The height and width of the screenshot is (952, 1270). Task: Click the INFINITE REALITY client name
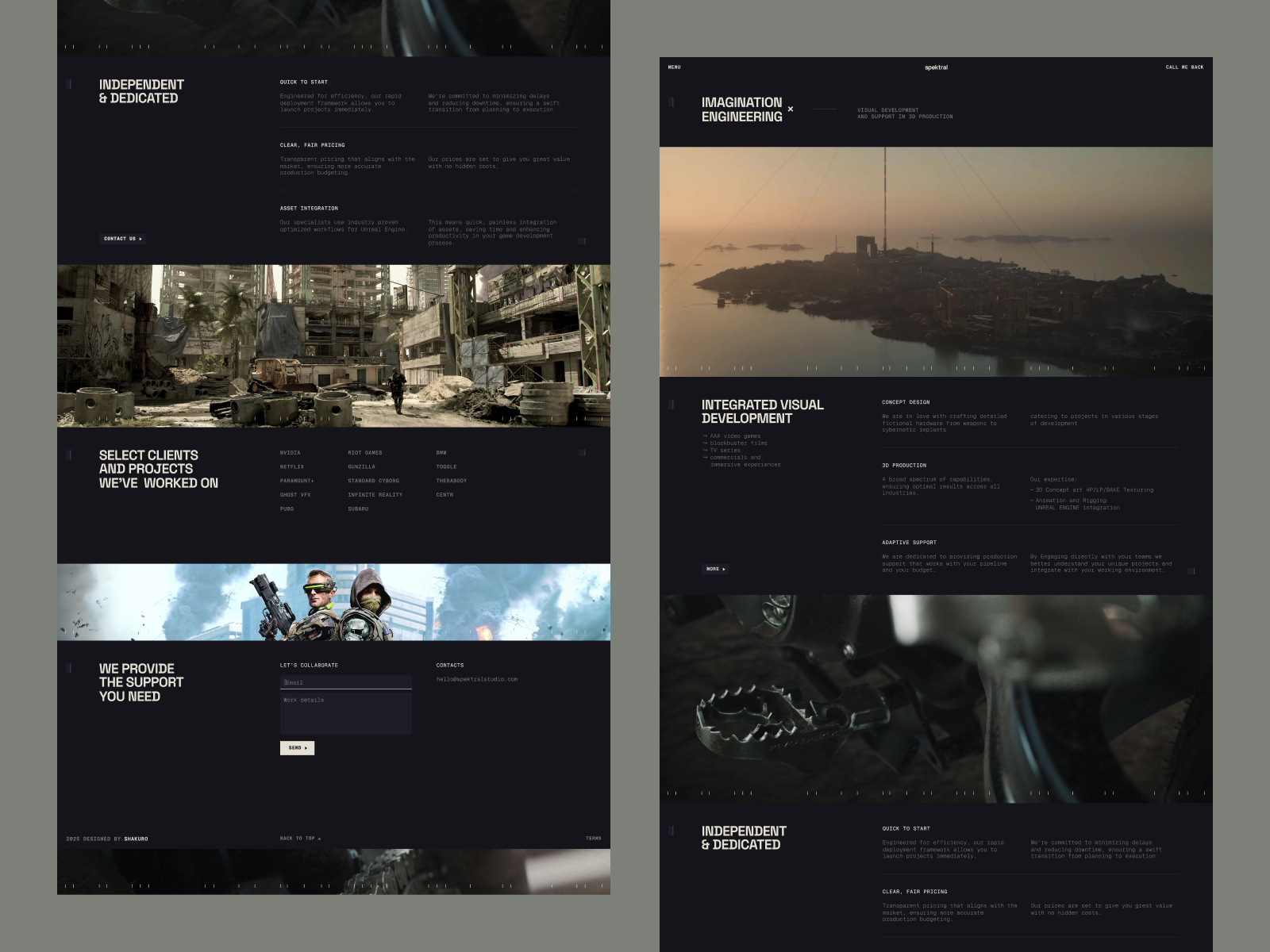(375, 495)
